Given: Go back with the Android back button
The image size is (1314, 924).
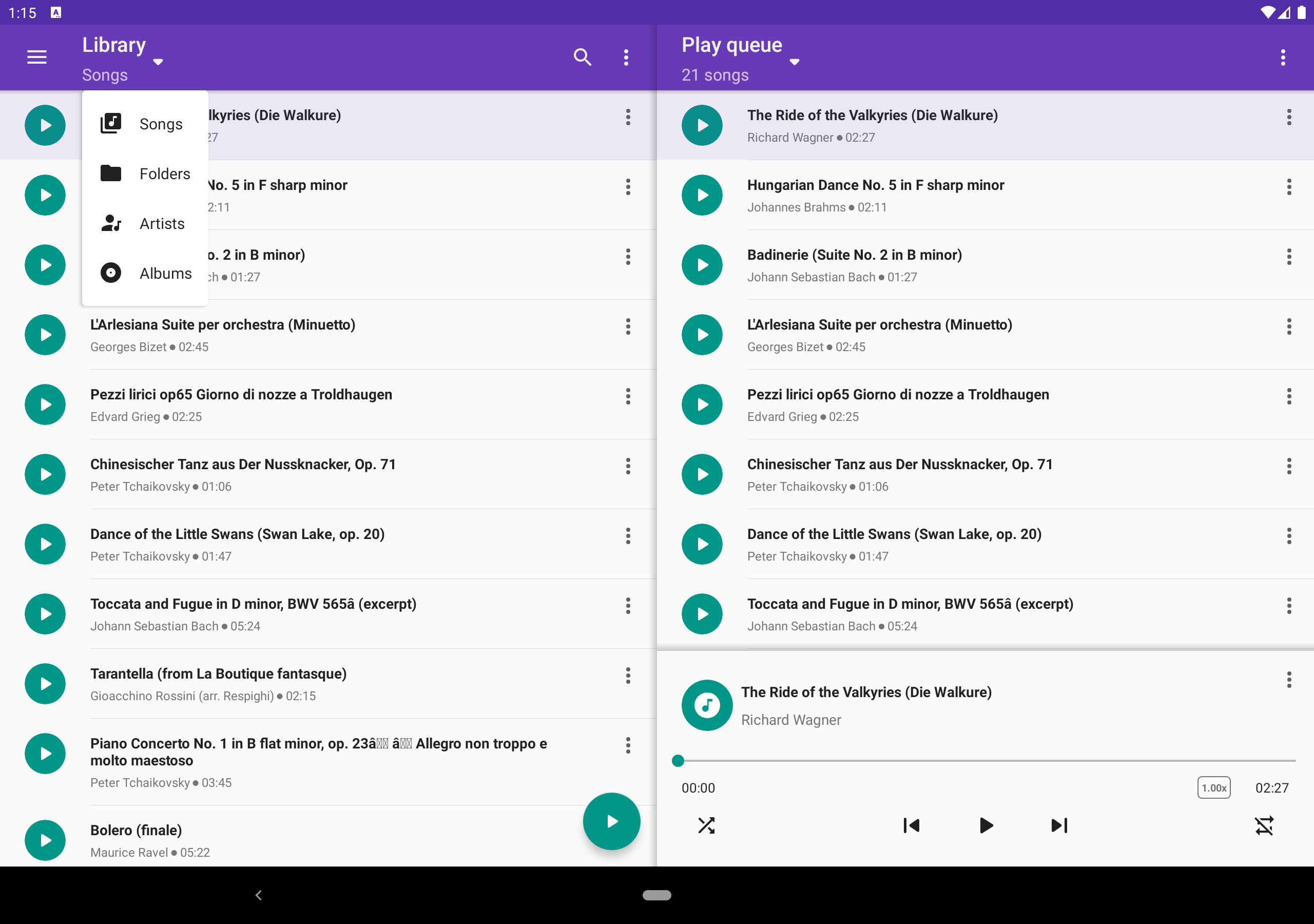Looking at the screenshot, I should click(259, 895).
